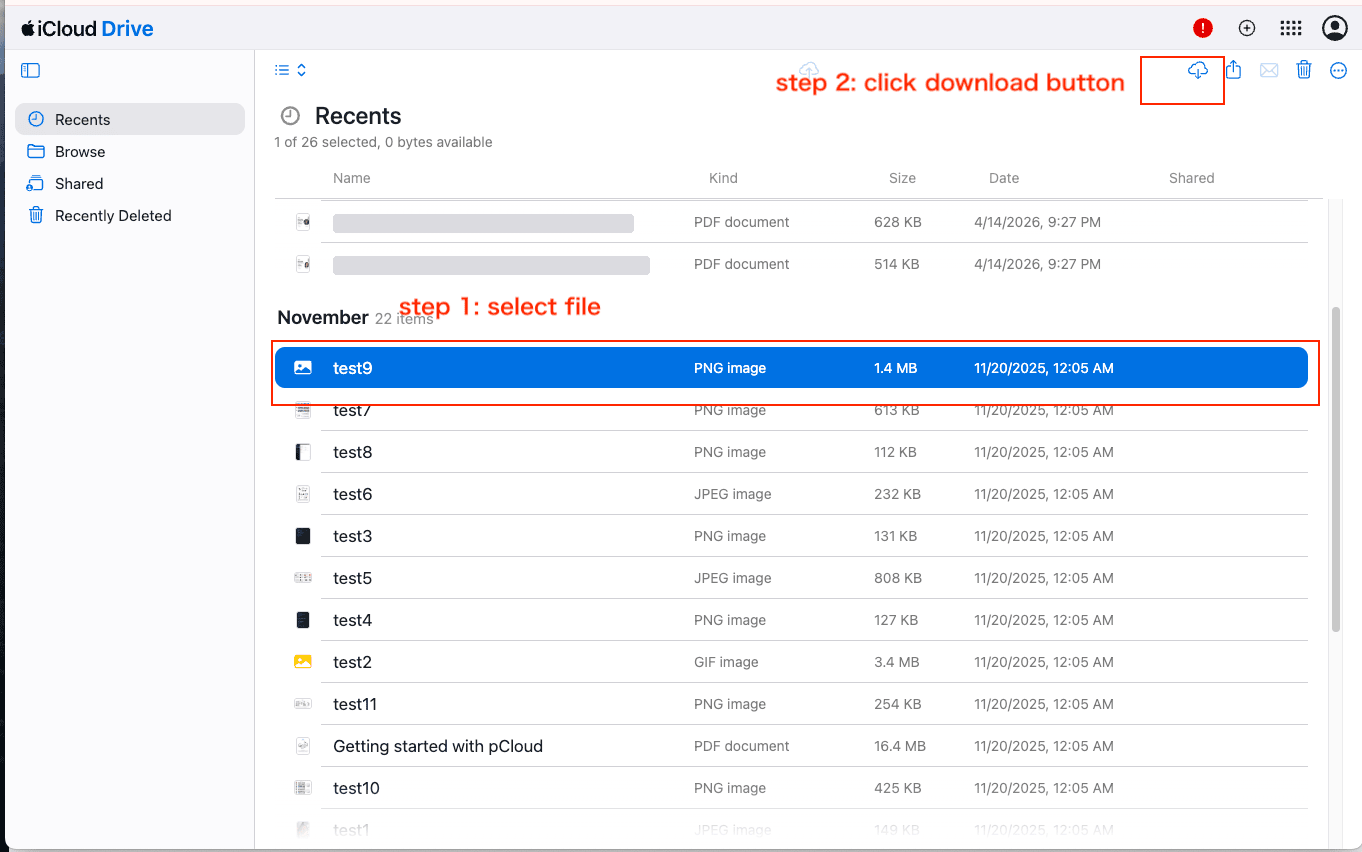Select Getting started with pCloud file
This screenshot has width=1362, height=852.
(438, 746)
